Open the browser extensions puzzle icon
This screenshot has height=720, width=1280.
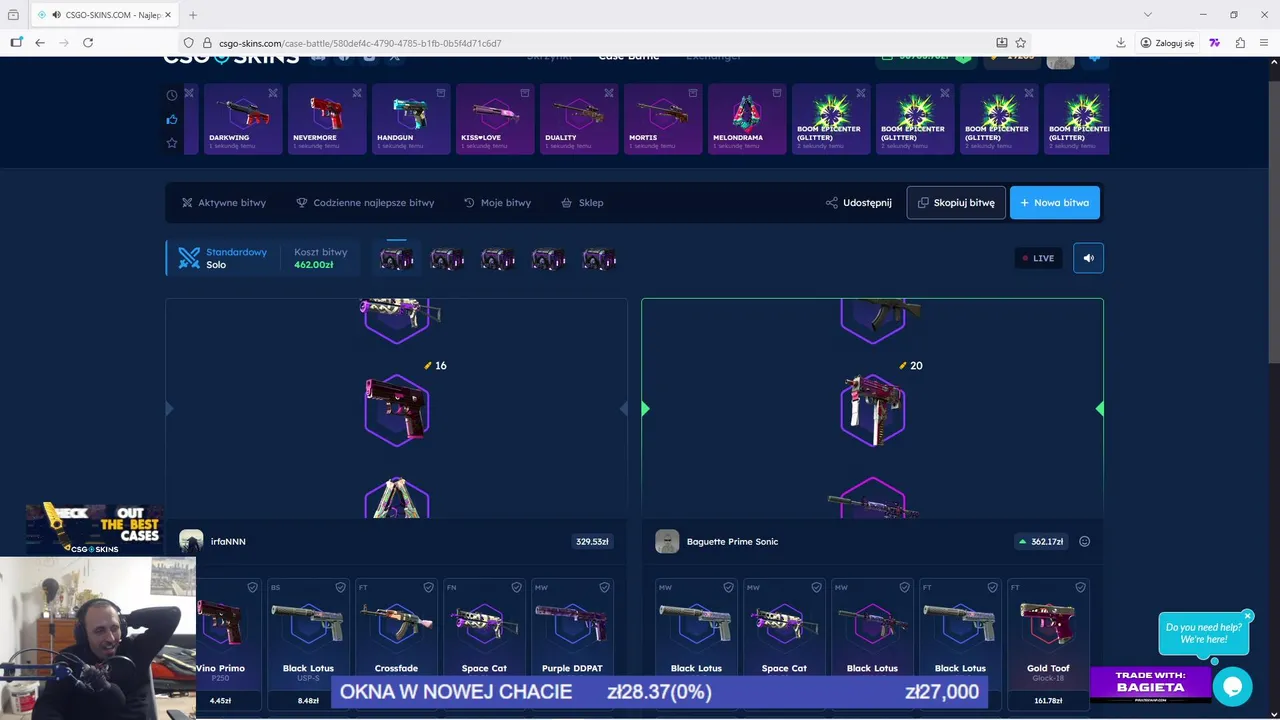(x=1240, y=43)
